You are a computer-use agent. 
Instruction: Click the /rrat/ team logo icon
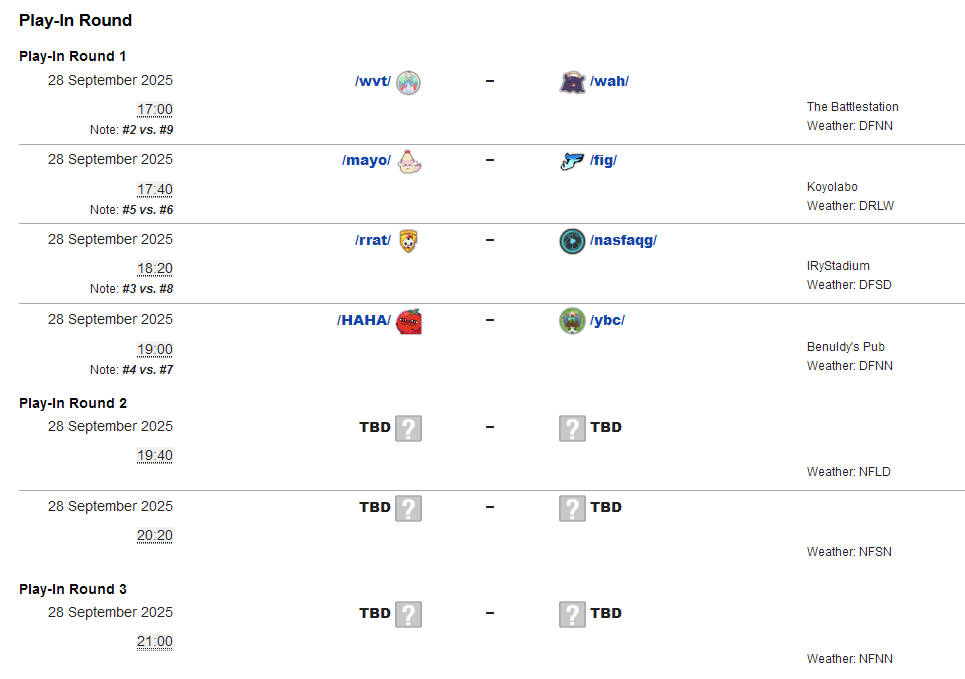(408, 241)
